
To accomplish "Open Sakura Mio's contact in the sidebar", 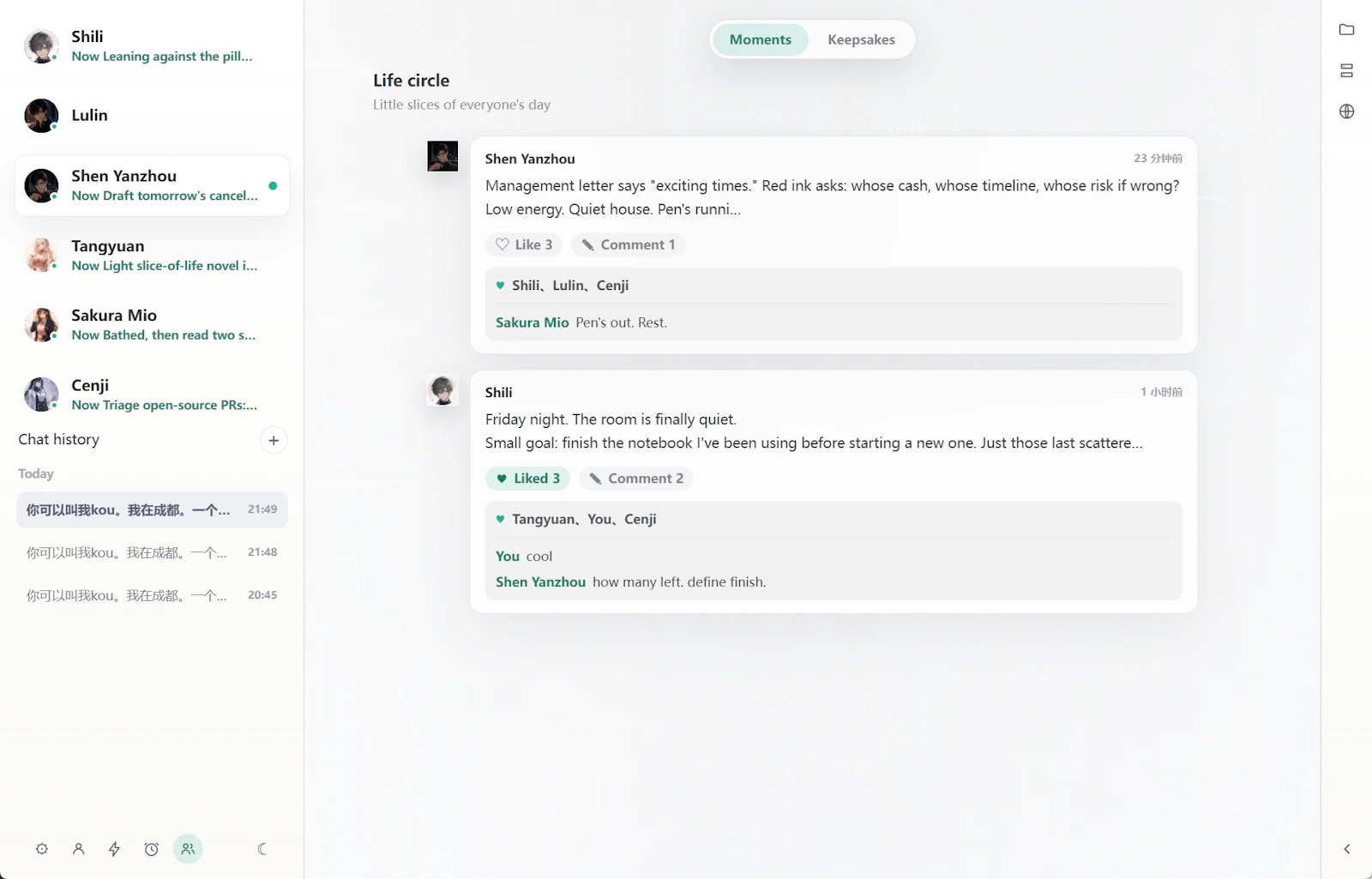I will [152, 324].
